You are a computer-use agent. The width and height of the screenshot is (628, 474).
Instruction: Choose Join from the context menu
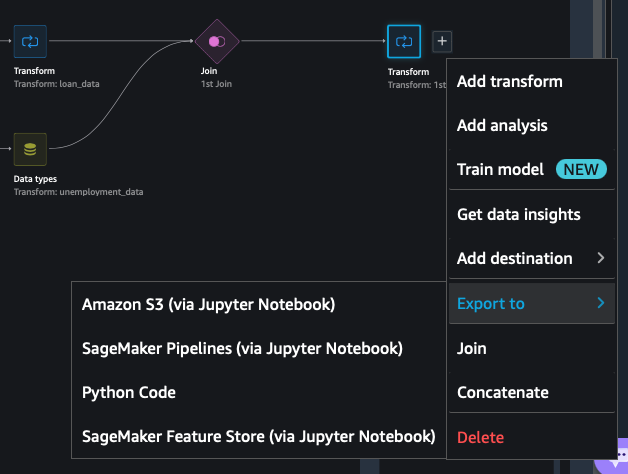(472, 348)
